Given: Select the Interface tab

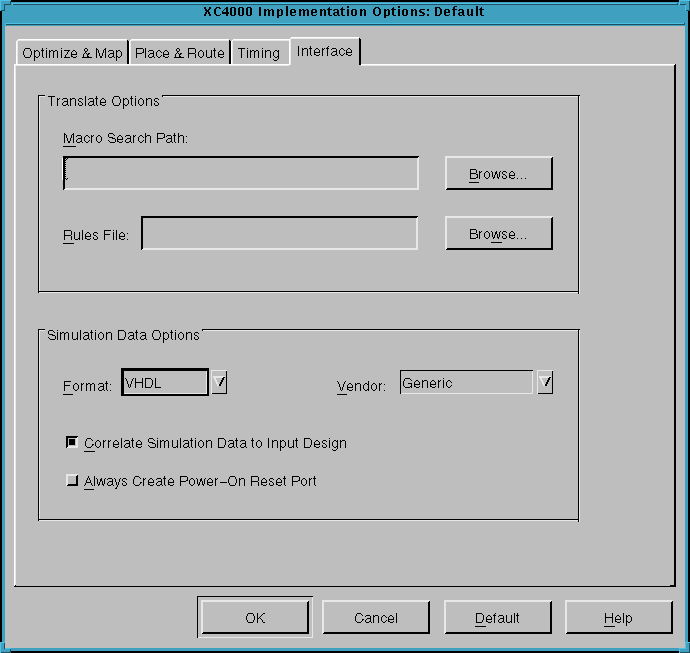Looking at the screenshot, I should [x=325, y=51].
